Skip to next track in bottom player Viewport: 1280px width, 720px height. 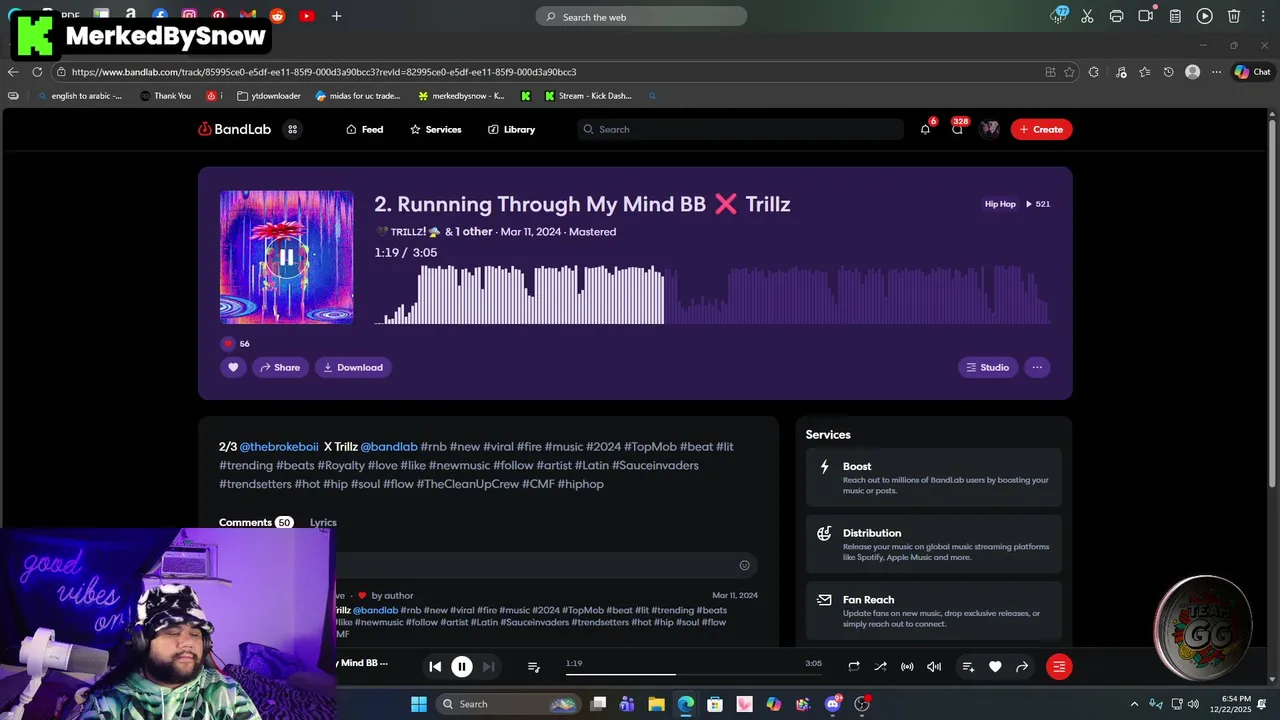488,666
